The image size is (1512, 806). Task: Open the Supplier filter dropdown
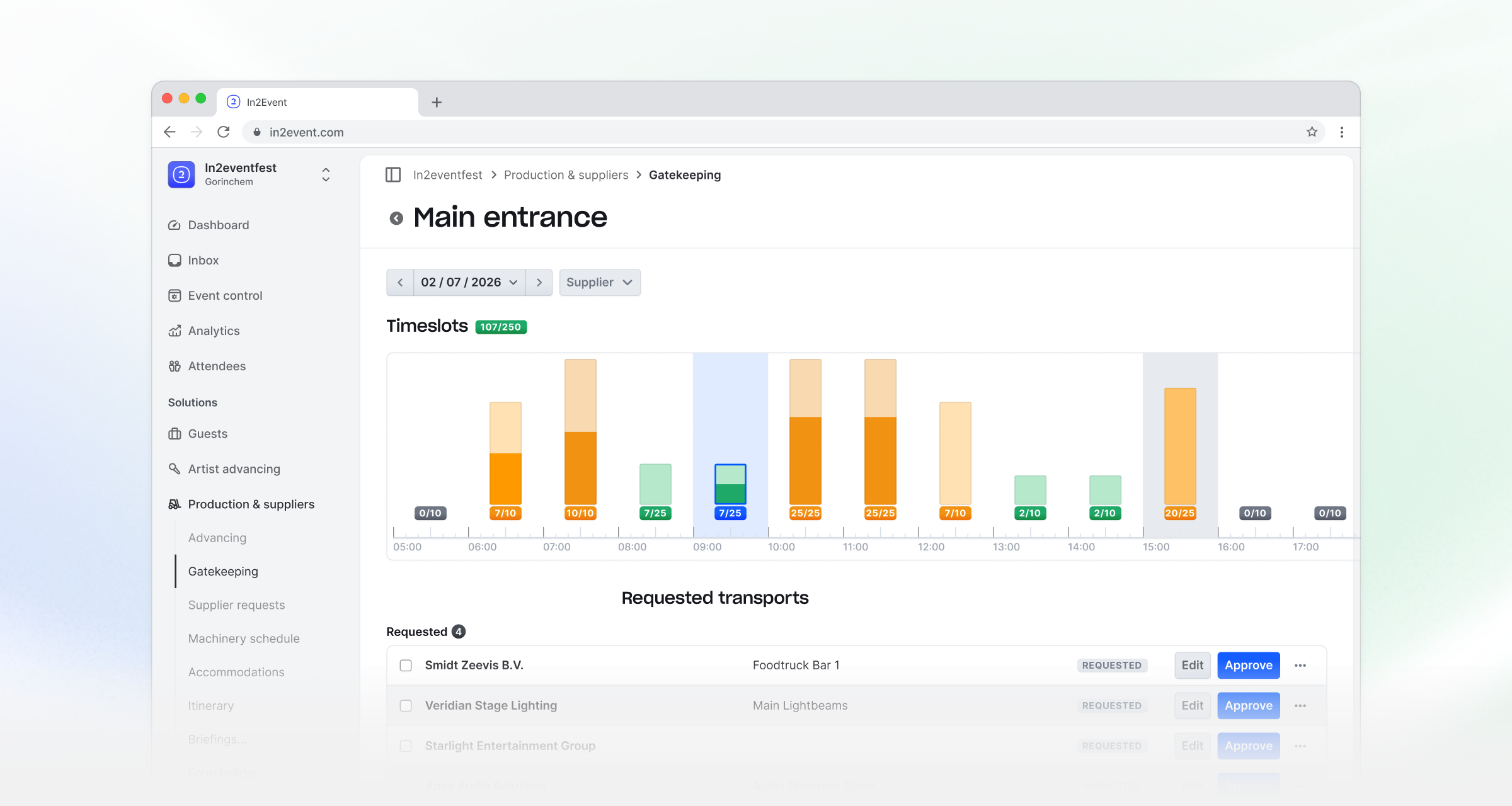click(600, 283)
